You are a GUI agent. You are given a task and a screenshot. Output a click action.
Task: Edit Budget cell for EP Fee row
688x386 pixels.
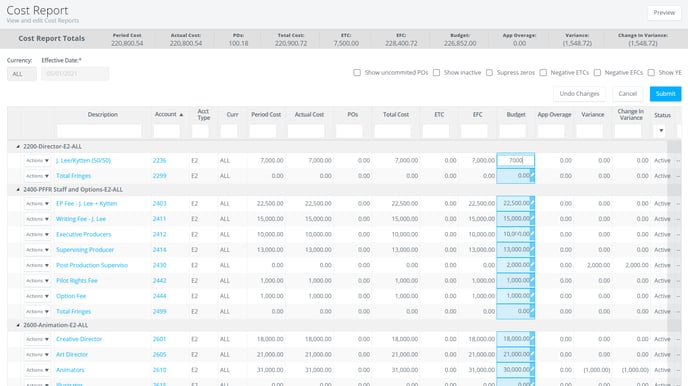tap(516, 204)
